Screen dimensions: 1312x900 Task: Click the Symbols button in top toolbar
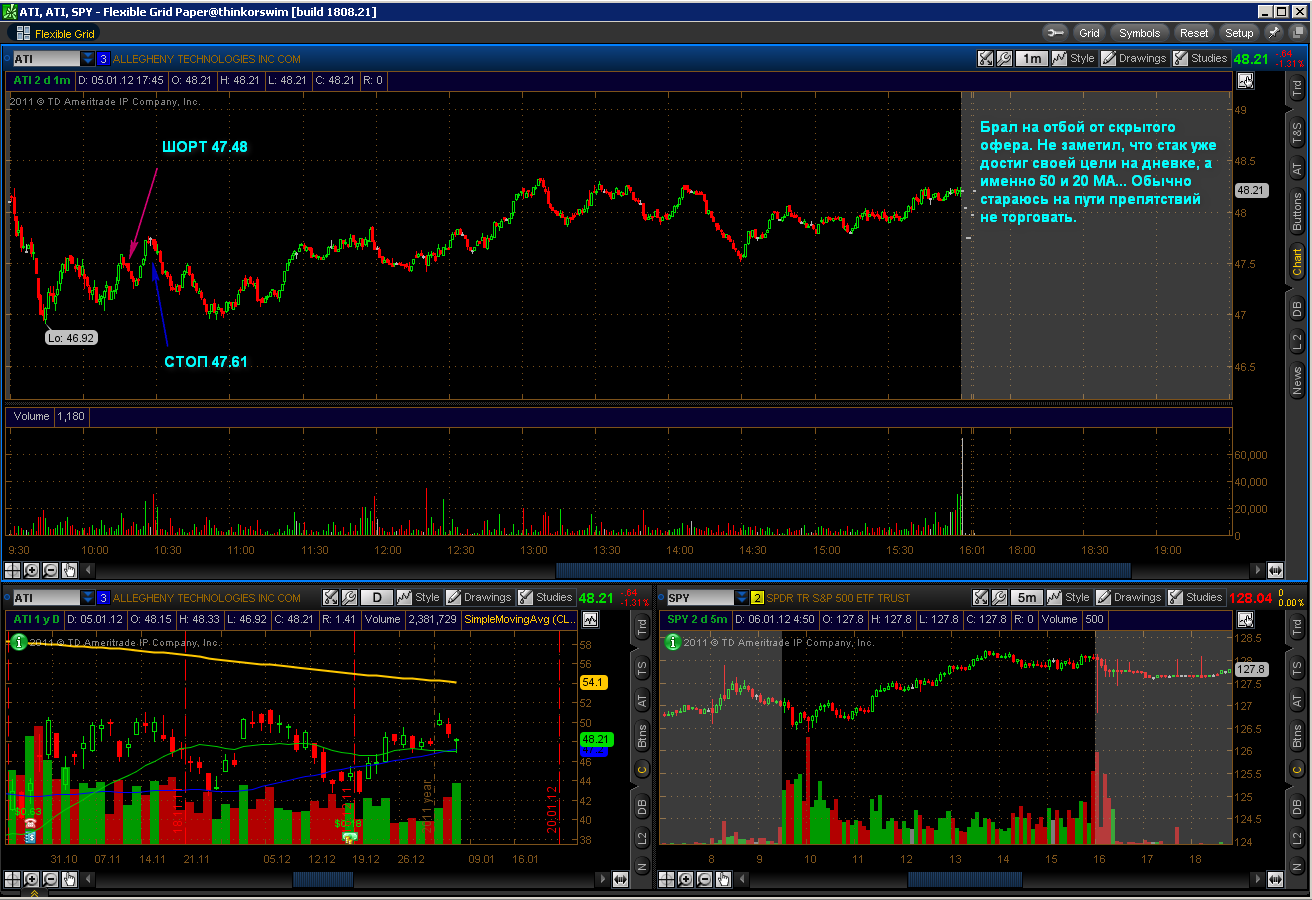[x=1140, y=33]
